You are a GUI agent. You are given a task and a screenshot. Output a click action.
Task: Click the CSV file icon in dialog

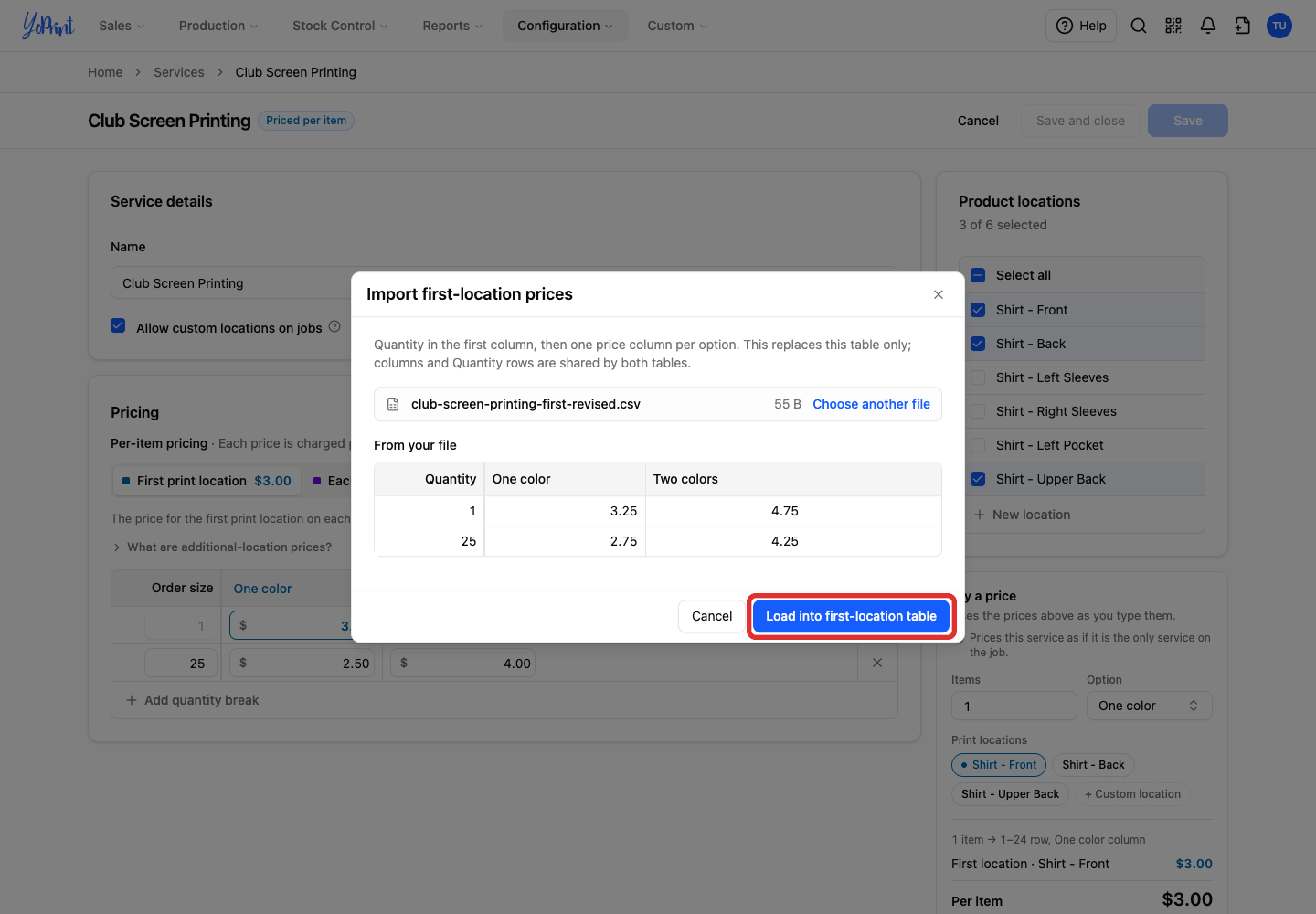tap(393, 404)
